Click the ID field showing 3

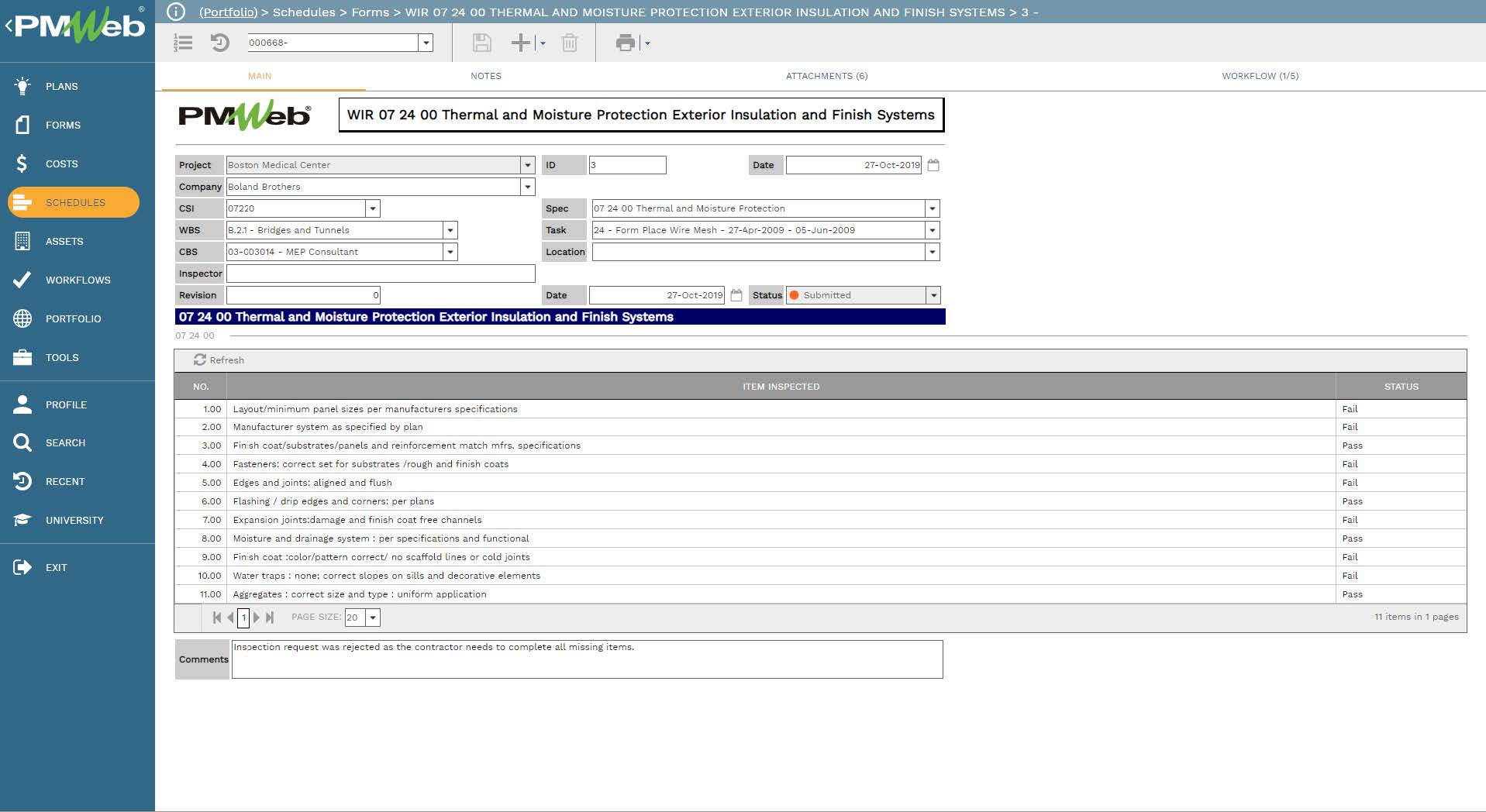pyautogui.click(x=627, y=165)
